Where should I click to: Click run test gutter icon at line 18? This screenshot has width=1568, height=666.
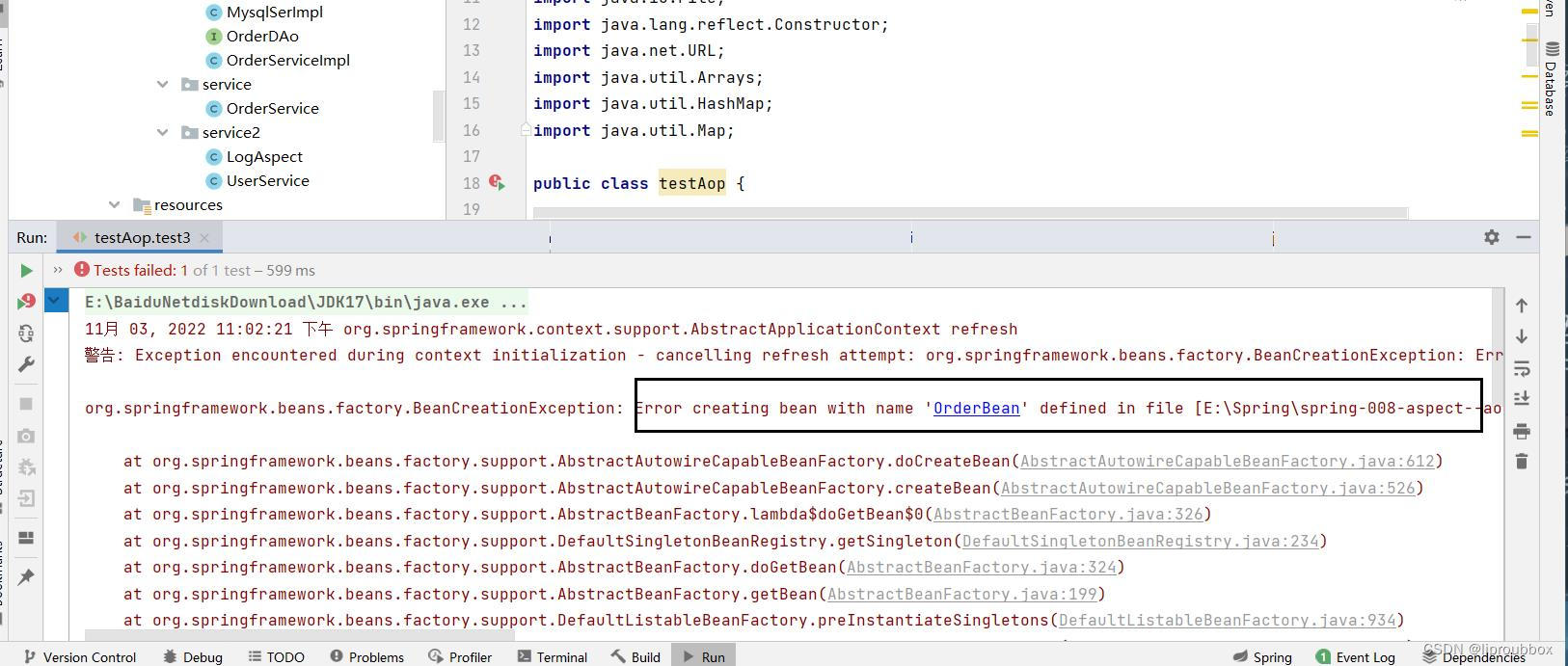coord(497,182)
